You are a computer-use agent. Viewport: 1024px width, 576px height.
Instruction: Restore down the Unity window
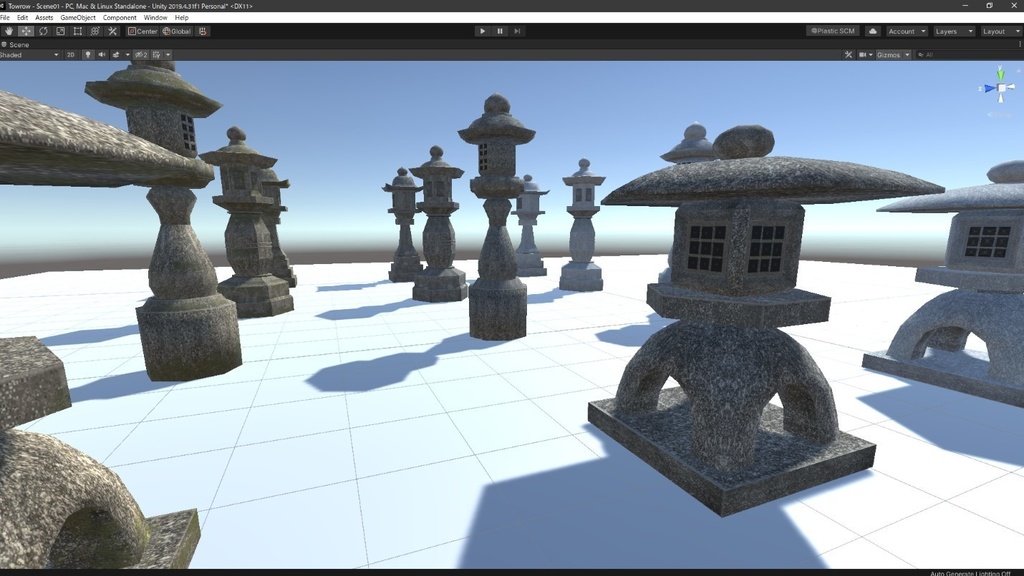(x=989, y=6)
